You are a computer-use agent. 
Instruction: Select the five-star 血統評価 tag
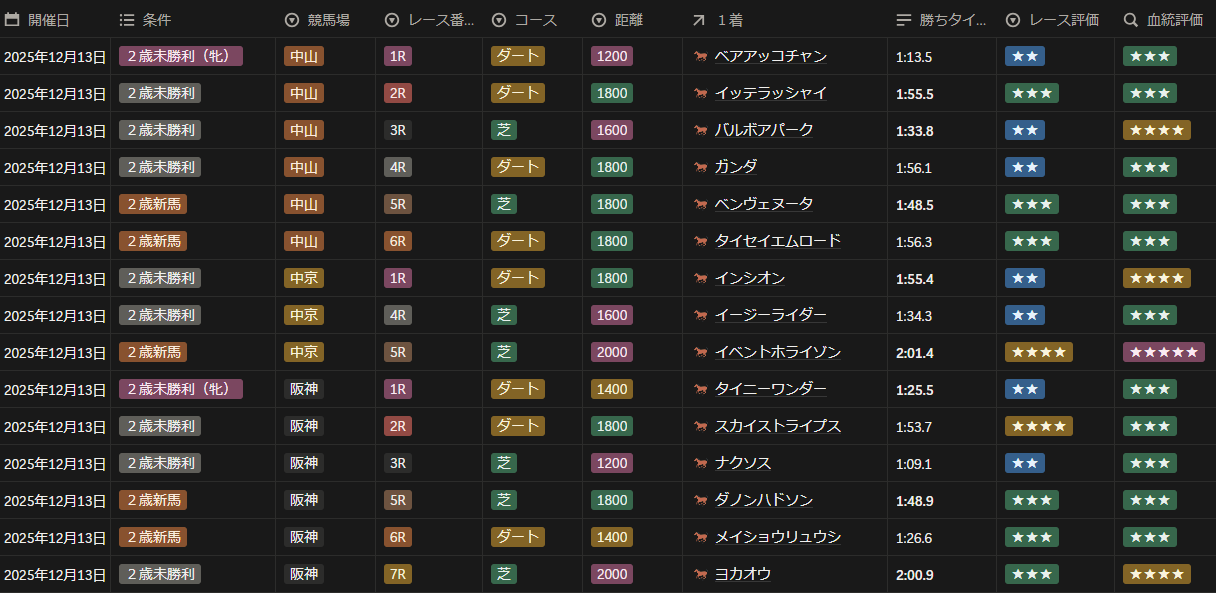tap(1163, 353)
